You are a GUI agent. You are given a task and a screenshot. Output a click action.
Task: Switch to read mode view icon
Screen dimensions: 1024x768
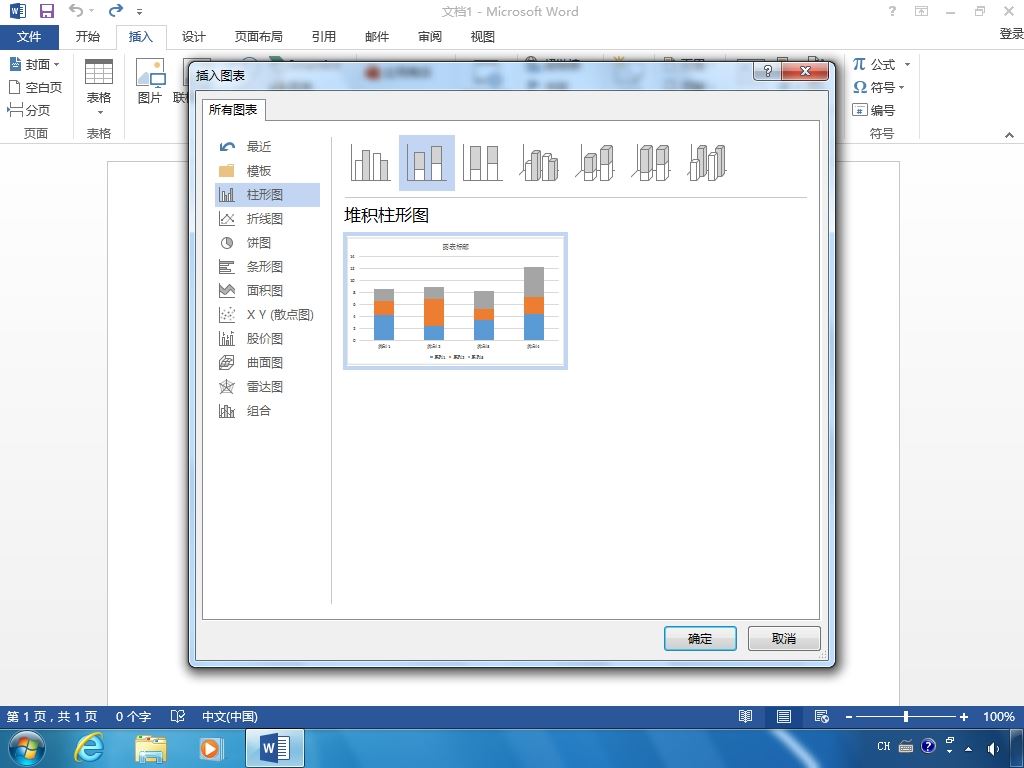(x=745, y=716)
